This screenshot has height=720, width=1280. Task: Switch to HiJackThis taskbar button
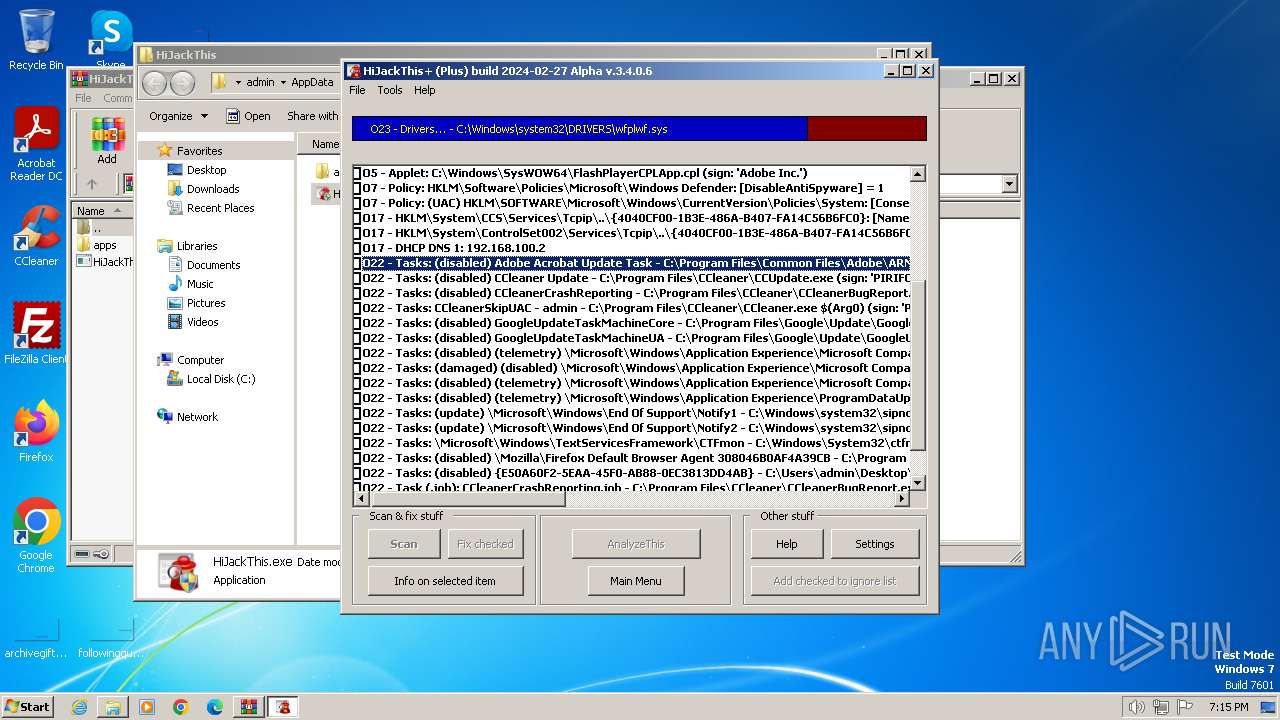pyautogui.click(x=284, y=706)
